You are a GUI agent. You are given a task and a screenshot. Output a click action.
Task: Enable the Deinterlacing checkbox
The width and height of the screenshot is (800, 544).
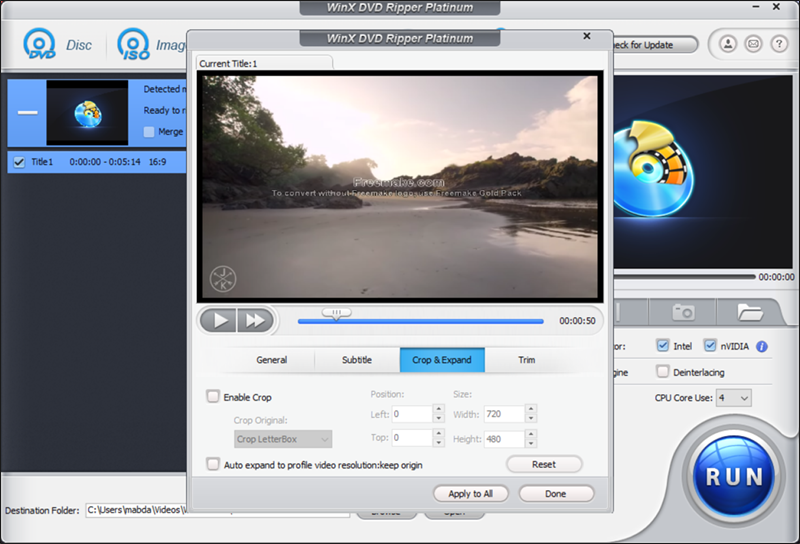tap(662, 372)
